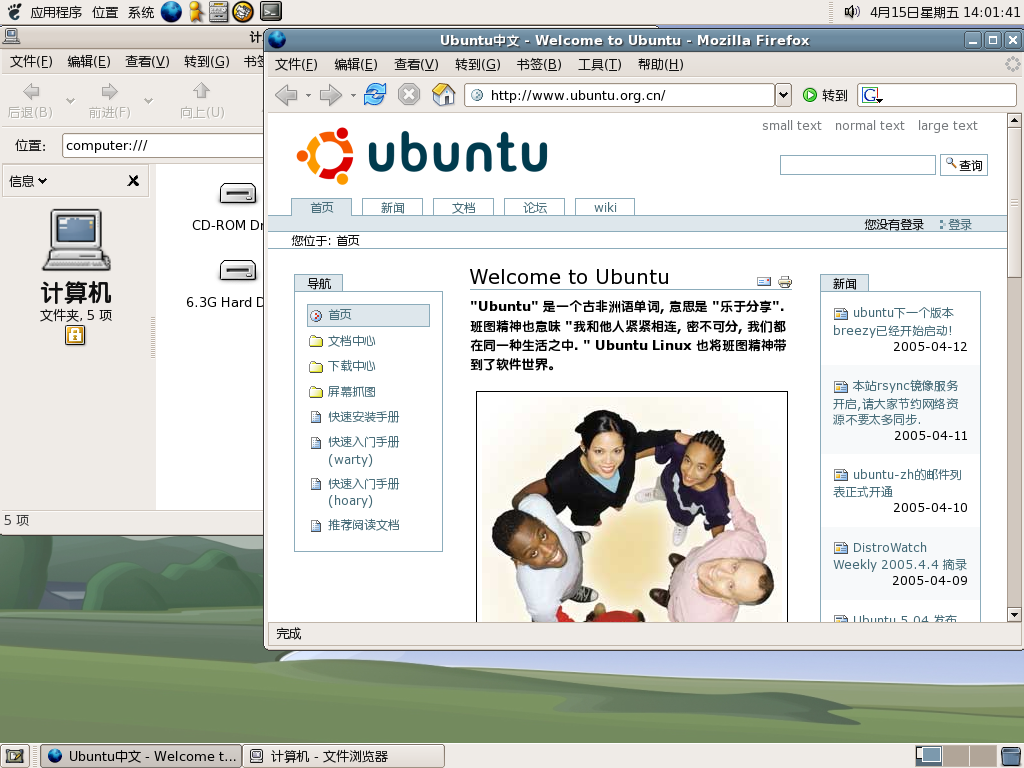Screen dimensions: 1024x768
Task: Click the 'large text' link
Action: point(948,125)
